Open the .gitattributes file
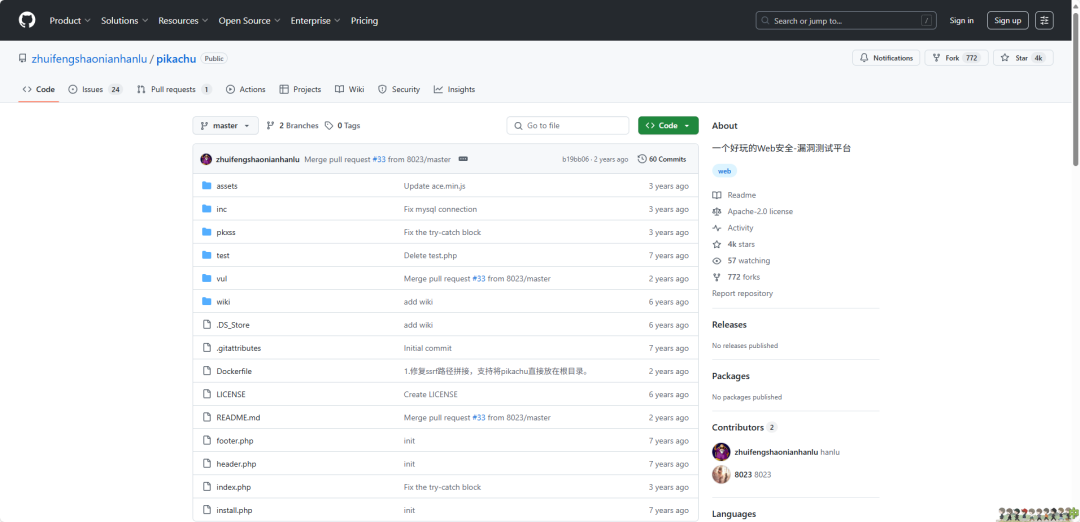 (x=238, y=348)
